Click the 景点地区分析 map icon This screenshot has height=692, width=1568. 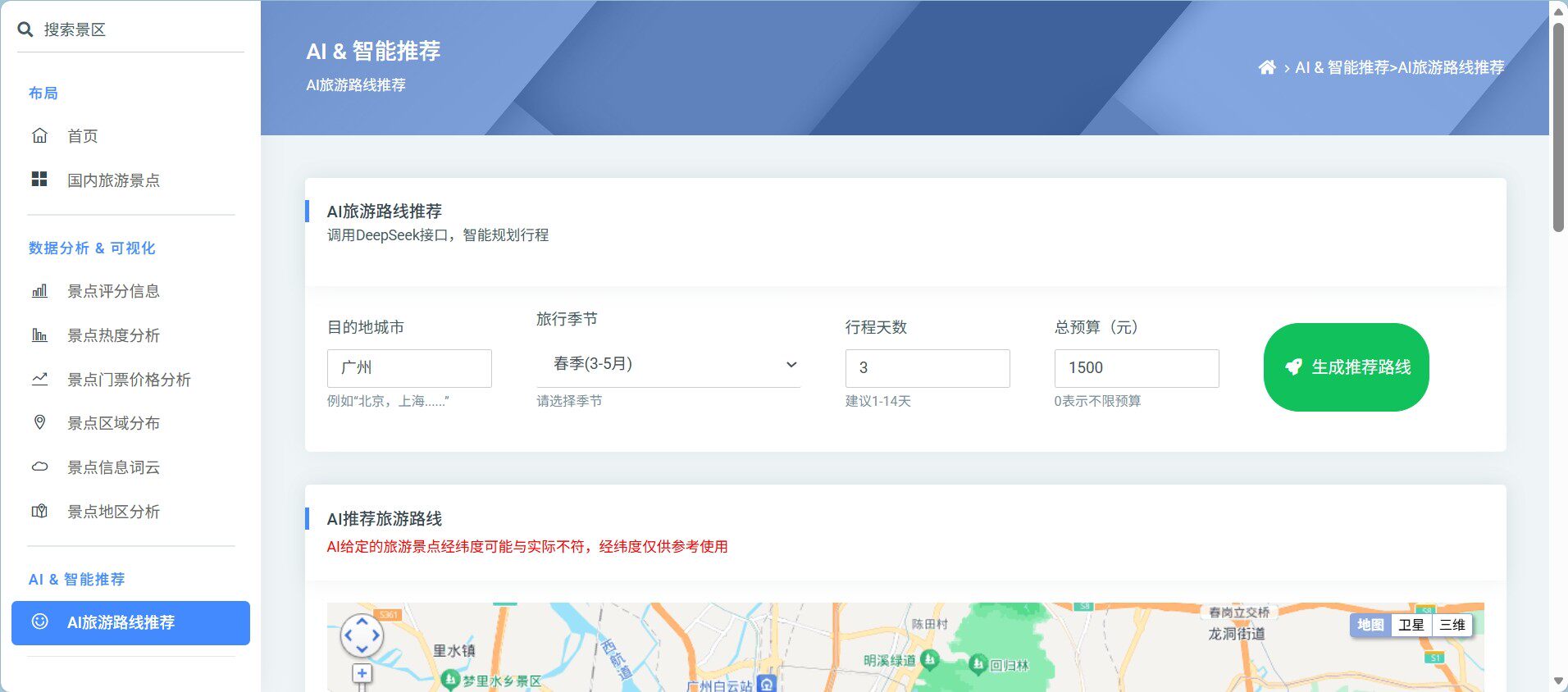(39, 512)
